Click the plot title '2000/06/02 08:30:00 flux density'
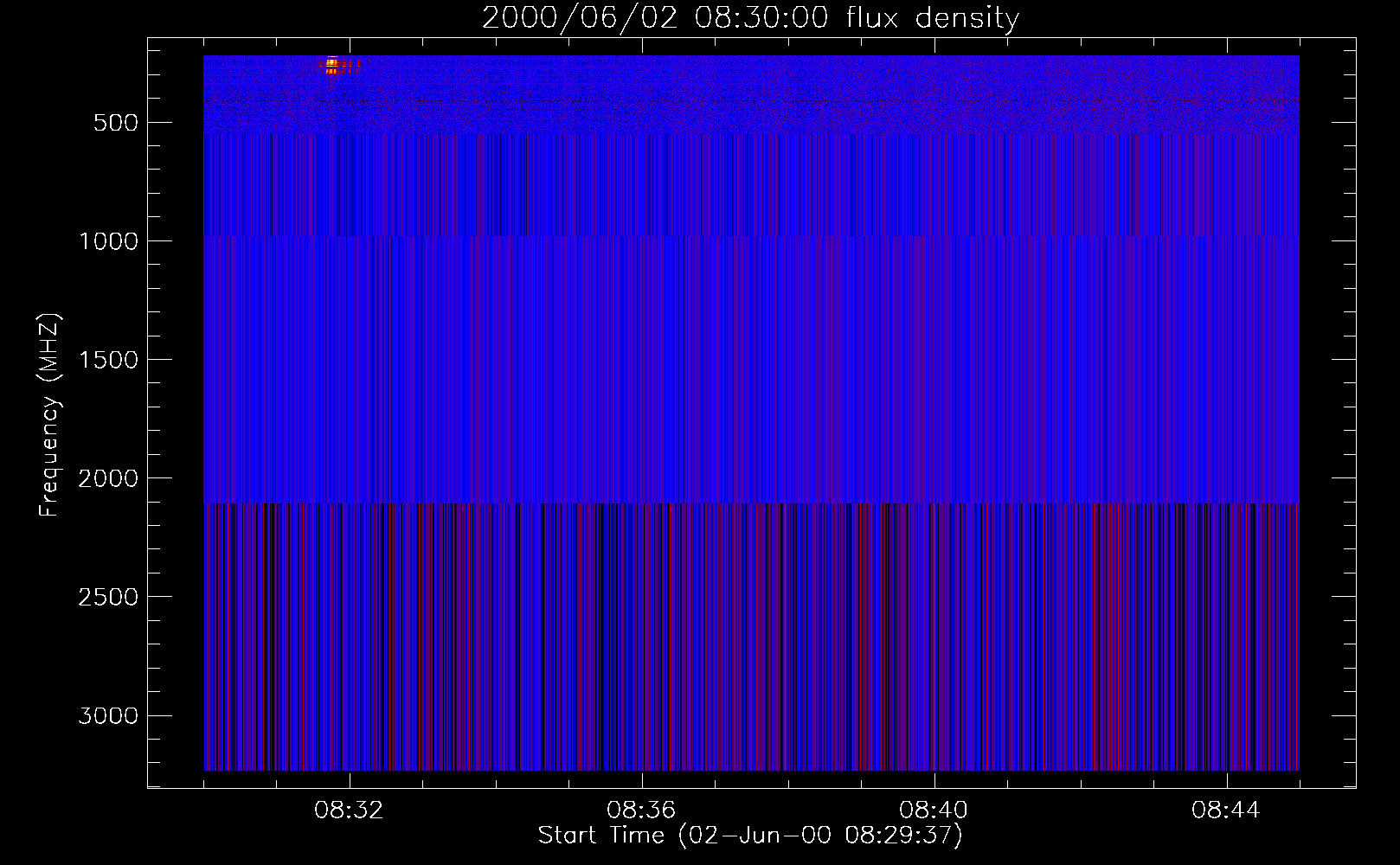The image size is (1400, 865). click(750, 18)
